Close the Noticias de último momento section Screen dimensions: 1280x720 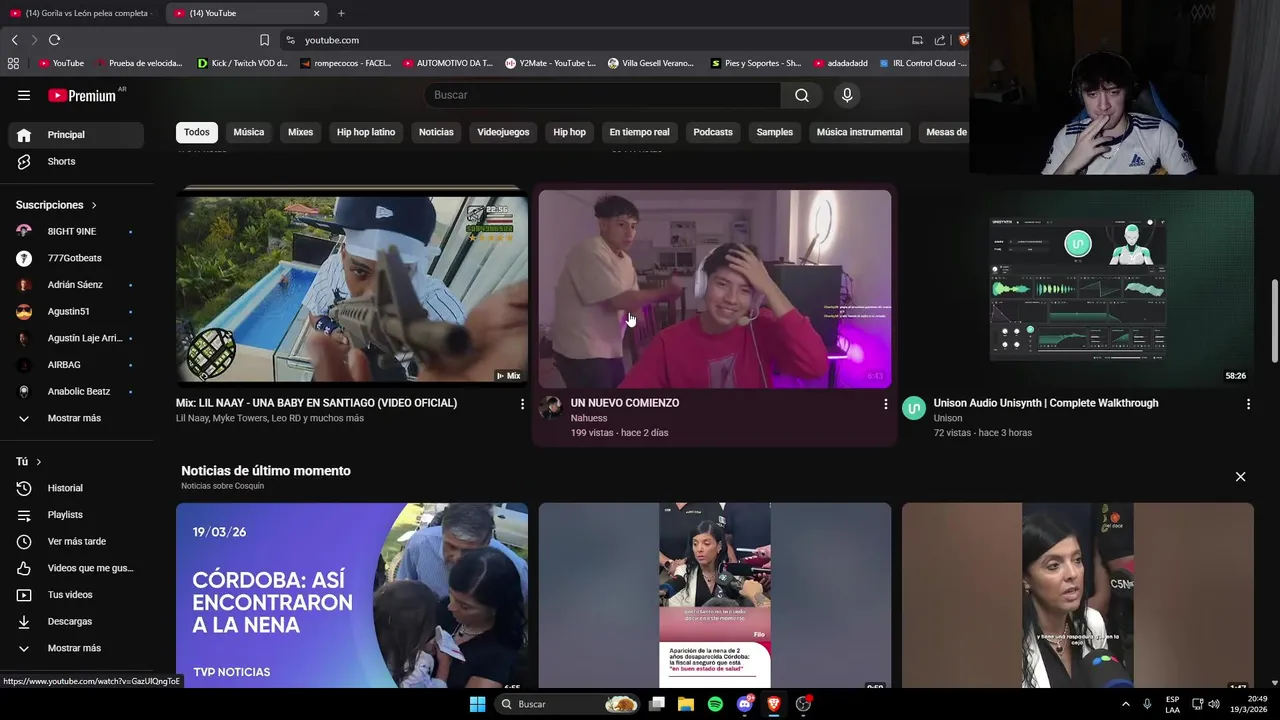[1240, 477]
